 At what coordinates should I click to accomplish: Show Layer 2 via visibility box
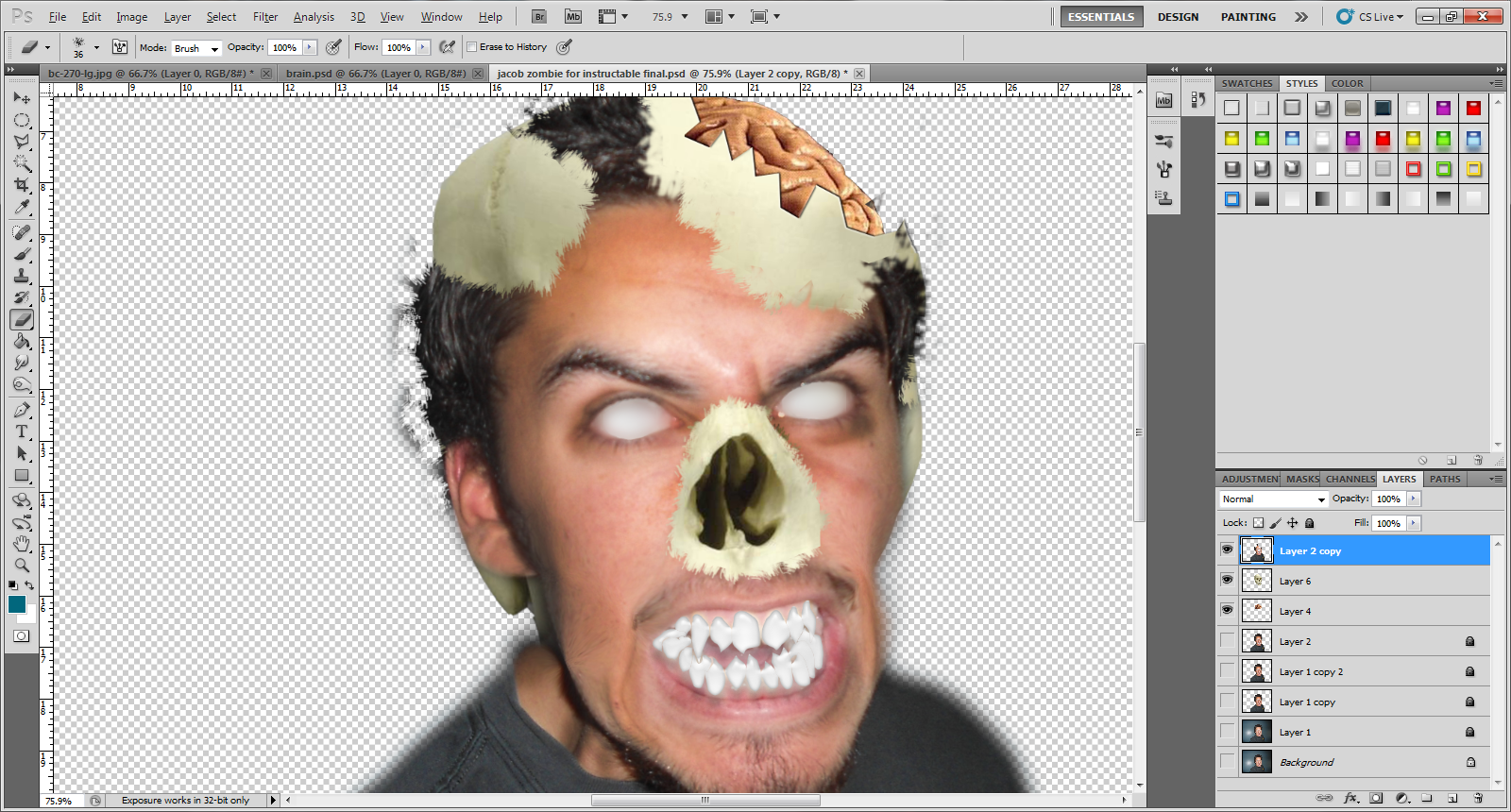pos(1227,640)
